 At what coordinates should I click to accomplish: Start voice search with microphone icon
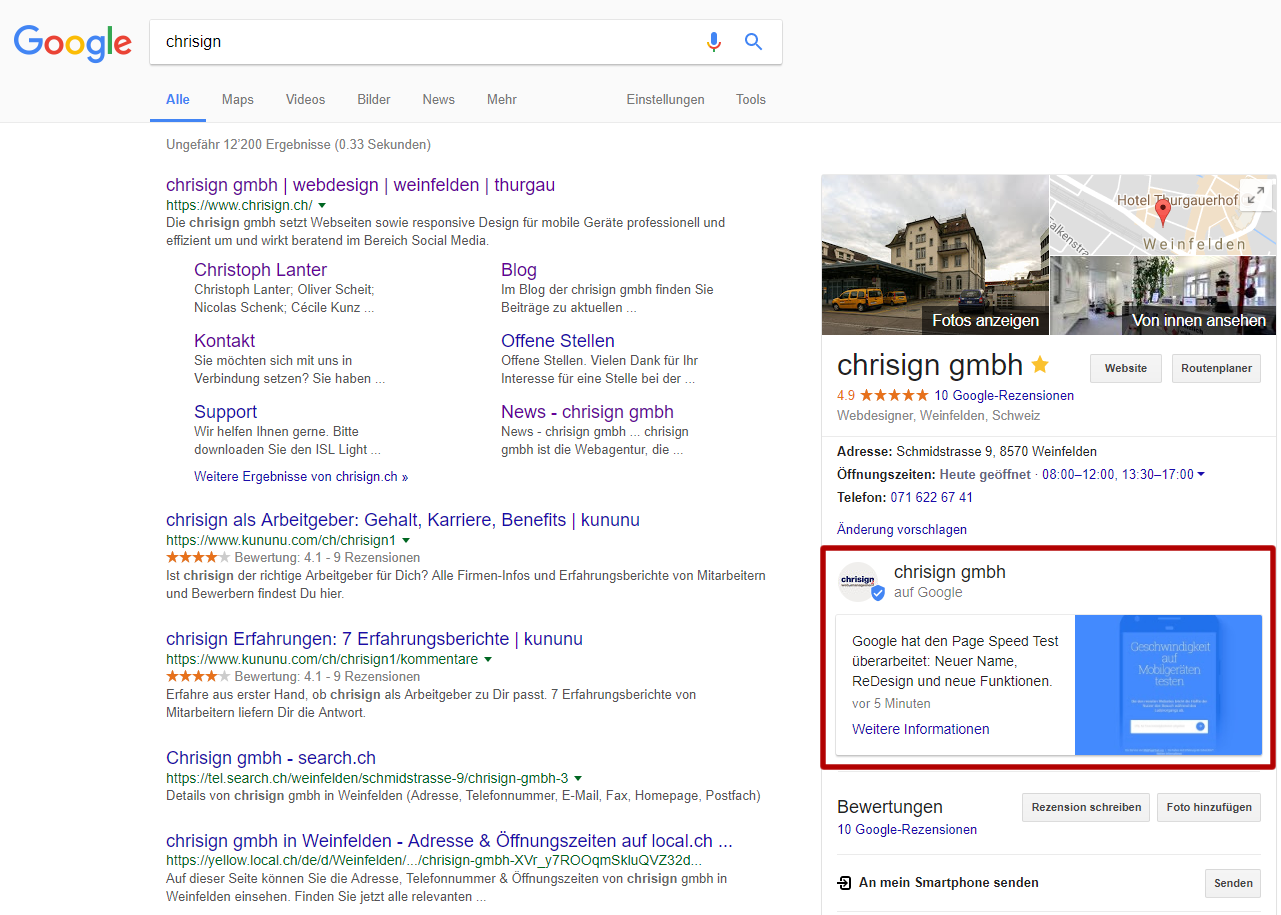(x=713, y=42)
